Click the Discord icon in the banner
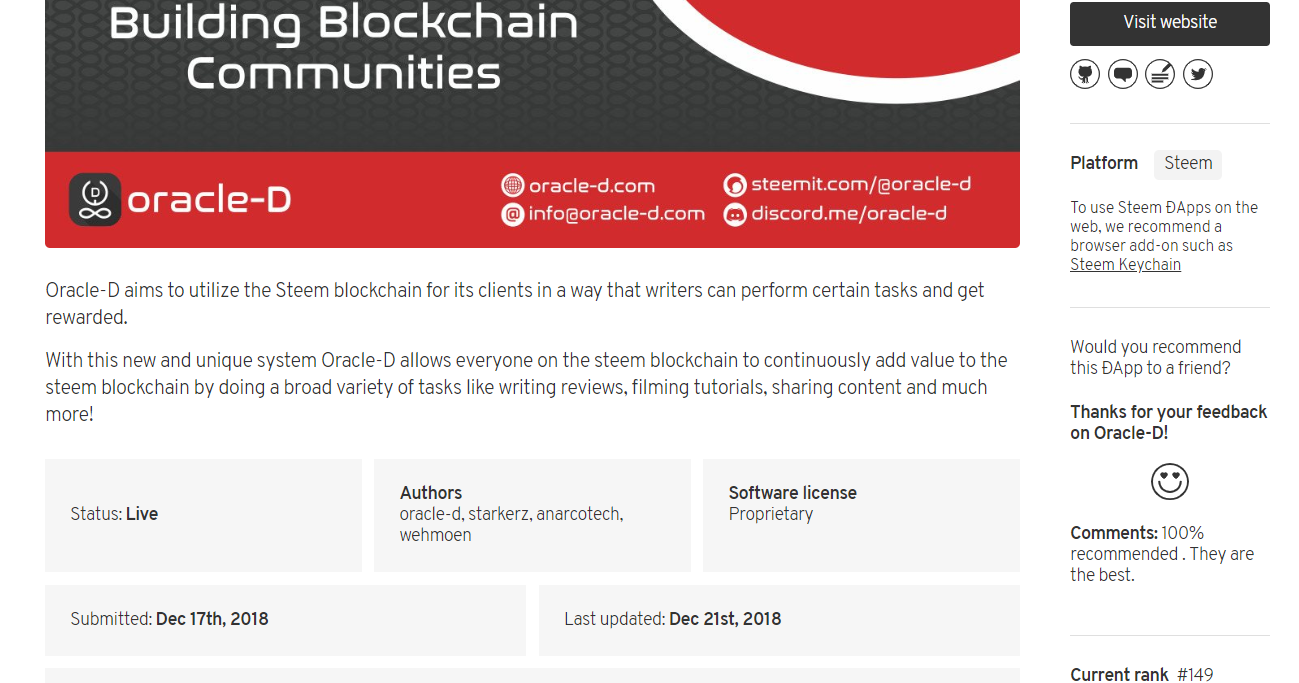This screenshot has height=683, width=1299. coord(735,214)
